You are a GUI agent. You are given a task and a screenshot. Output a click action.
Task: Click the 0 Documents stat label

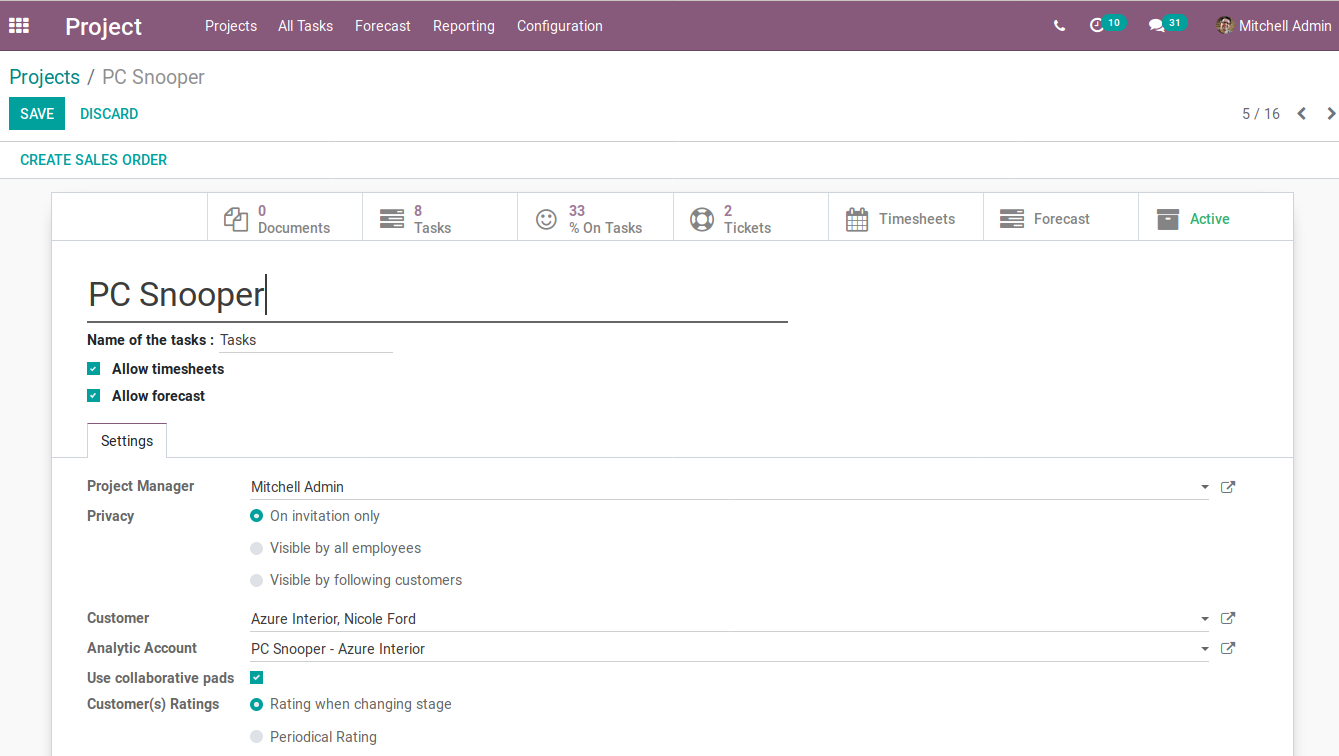(x=294, y=219)
